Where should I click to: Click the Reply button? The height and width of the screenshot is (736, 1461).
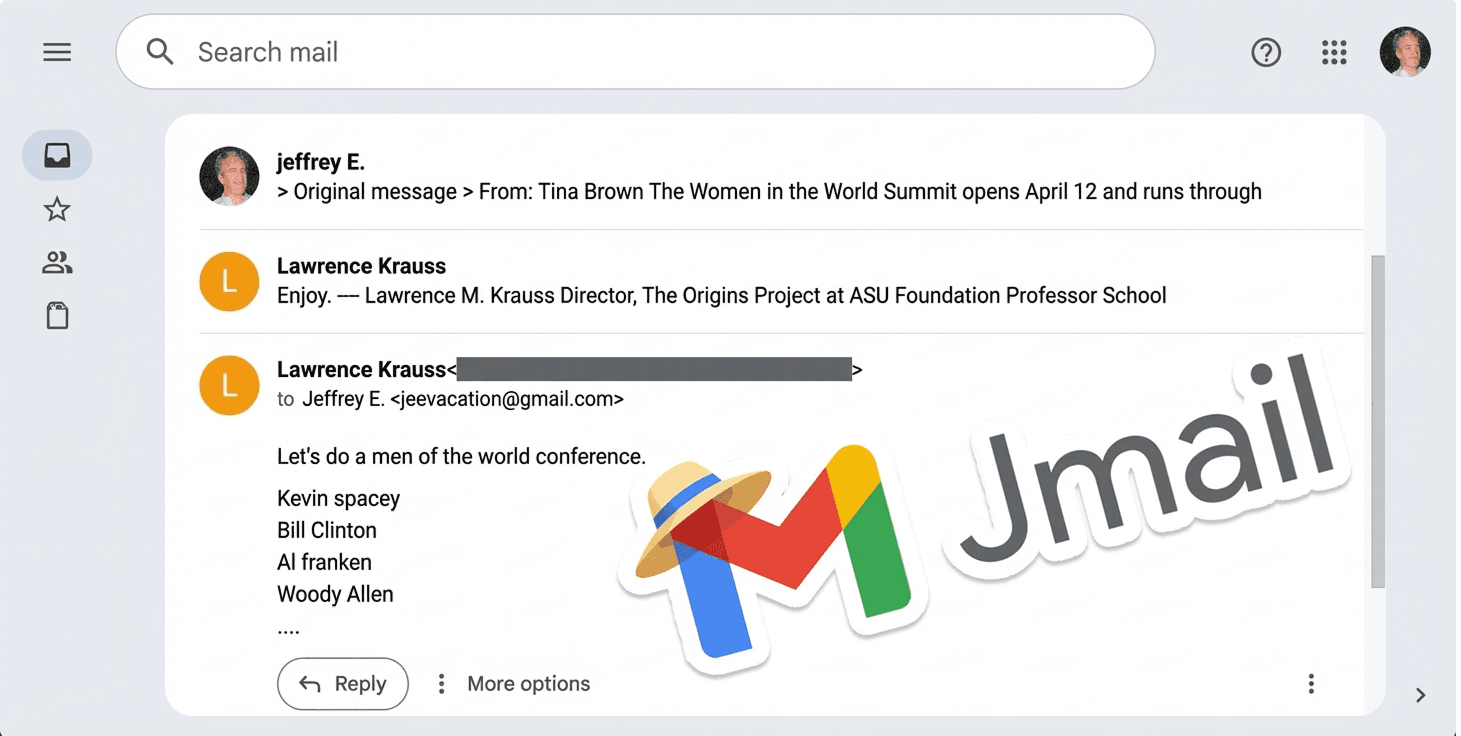coord(343,683)
